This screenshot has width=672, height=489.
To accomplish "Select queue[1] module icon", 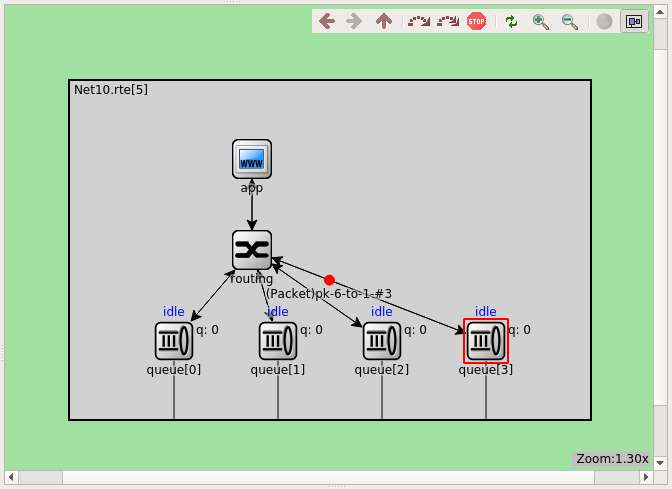I will click(x=278, y=341).
